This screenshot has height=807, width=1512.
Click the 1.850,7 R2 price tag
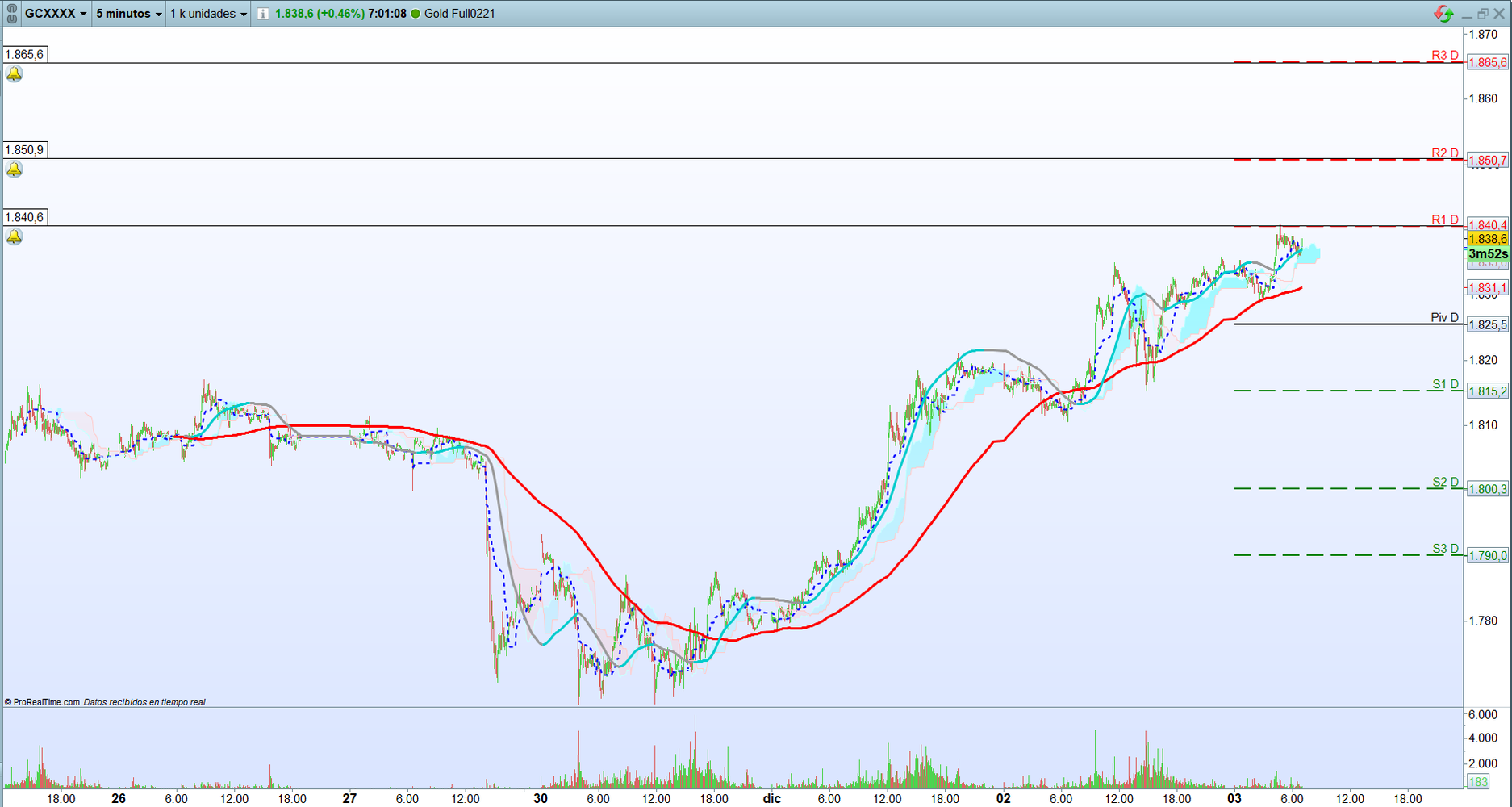click(1488, 160)
